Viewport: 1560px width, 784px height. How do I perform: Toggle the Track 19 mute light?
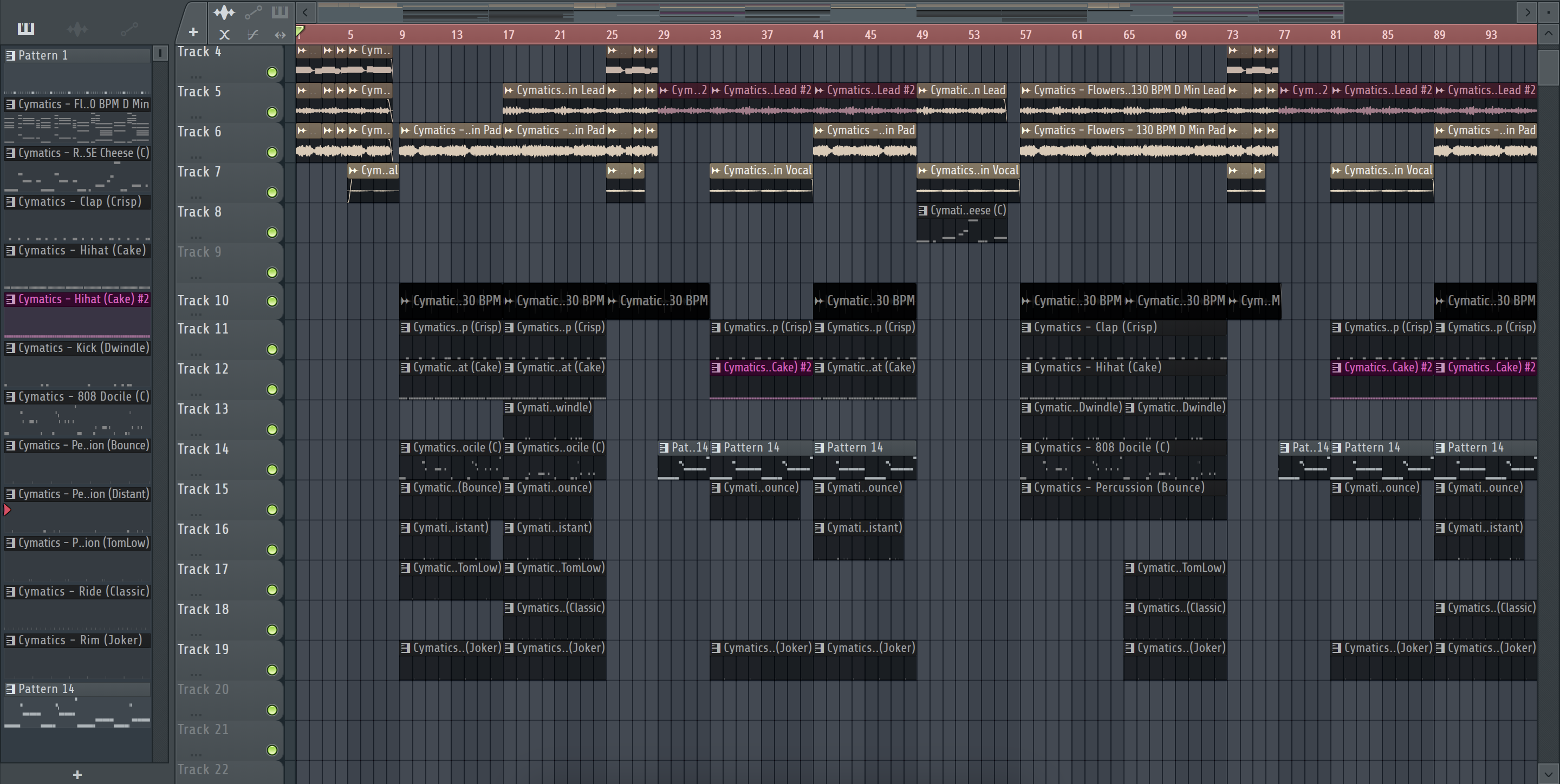272,670
